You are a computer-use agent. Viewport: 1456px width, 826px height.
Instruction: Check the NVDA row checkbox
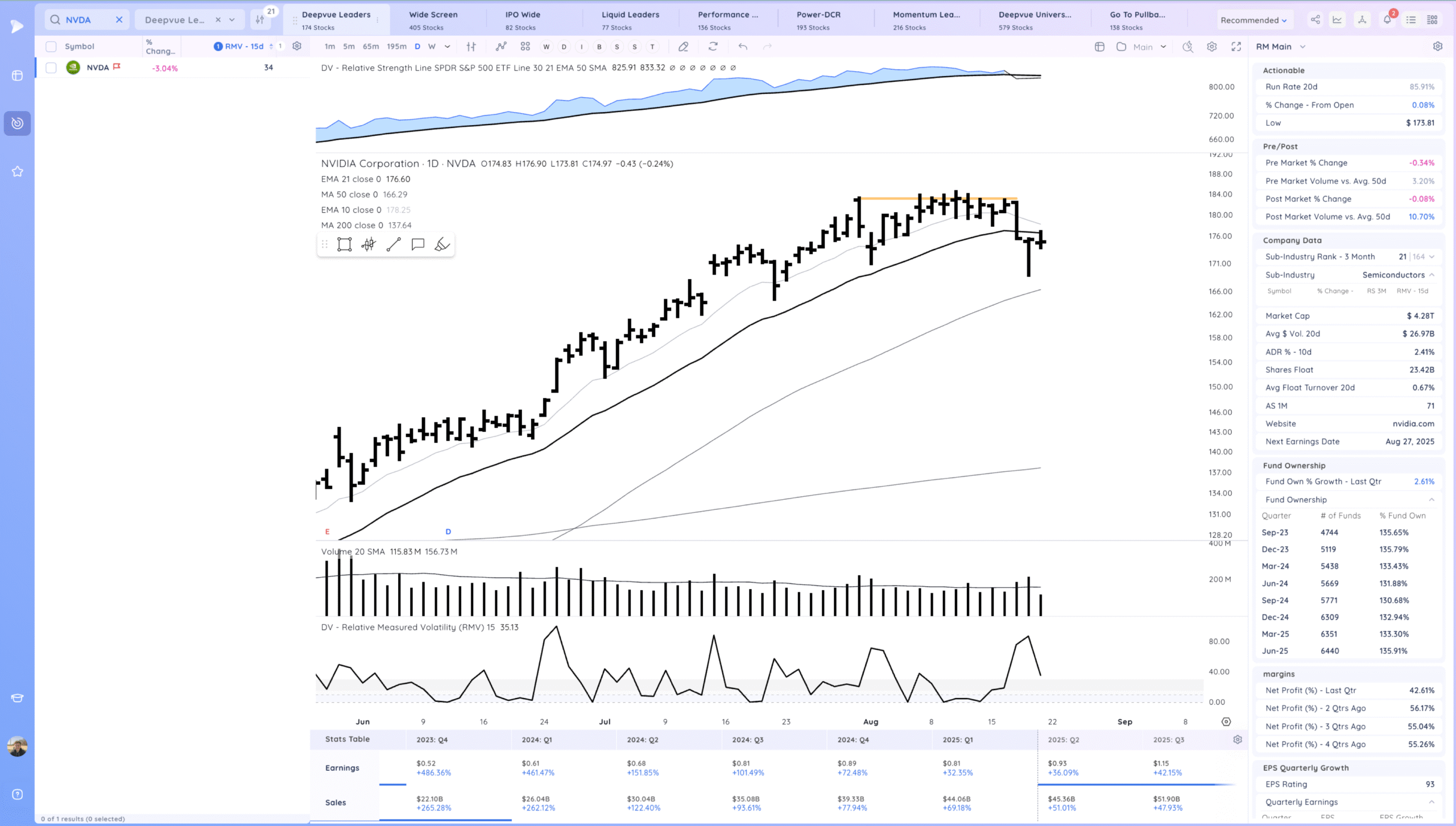(x=51, y=68)
